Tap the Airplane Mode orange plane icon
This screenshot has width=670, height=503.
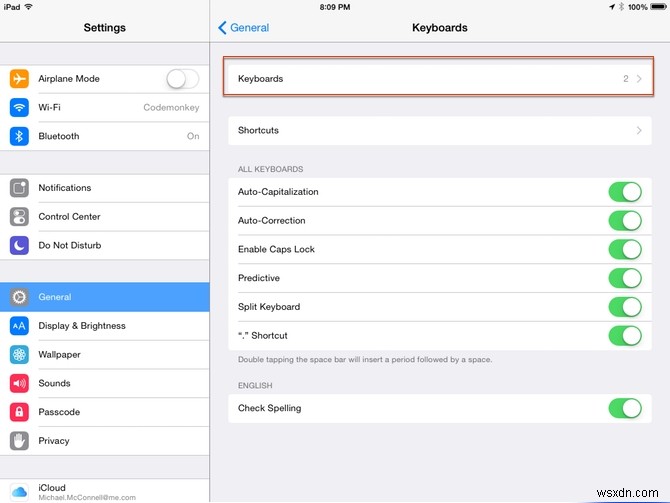point(19,79)
